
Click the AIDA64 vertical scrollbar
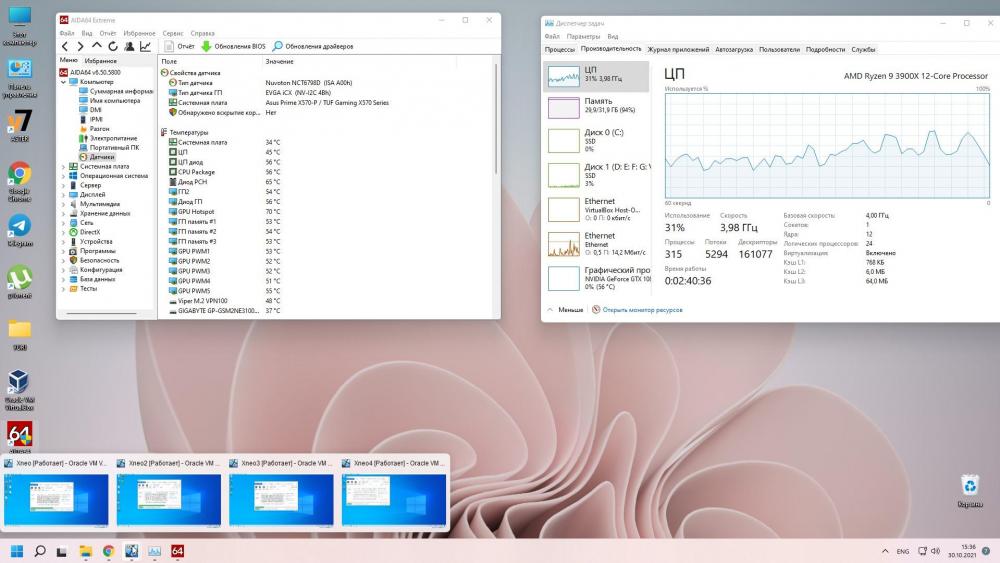[x=495, y=118]
